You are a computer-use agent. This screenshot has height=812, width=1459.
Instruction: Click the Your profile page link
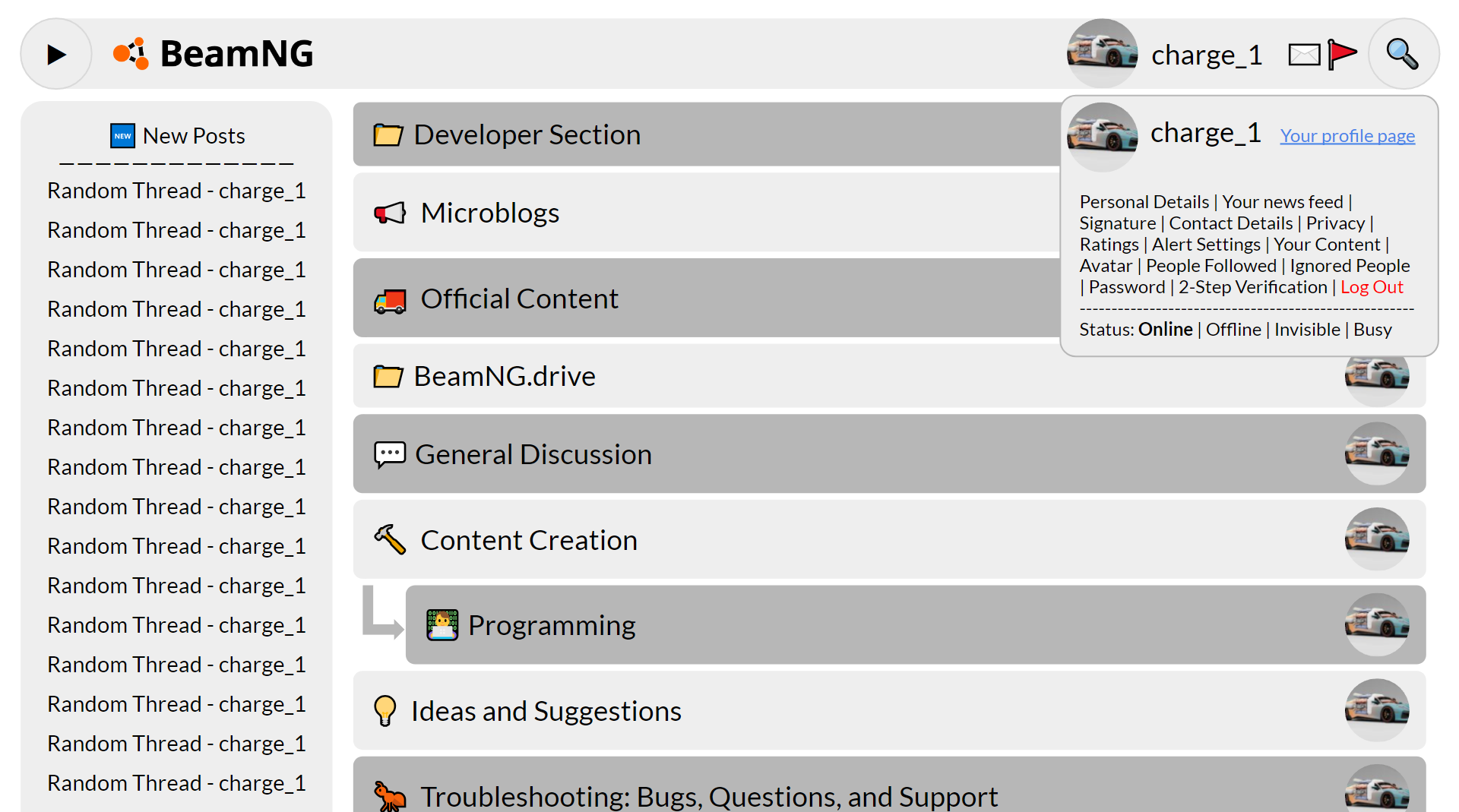point(1347,135)
